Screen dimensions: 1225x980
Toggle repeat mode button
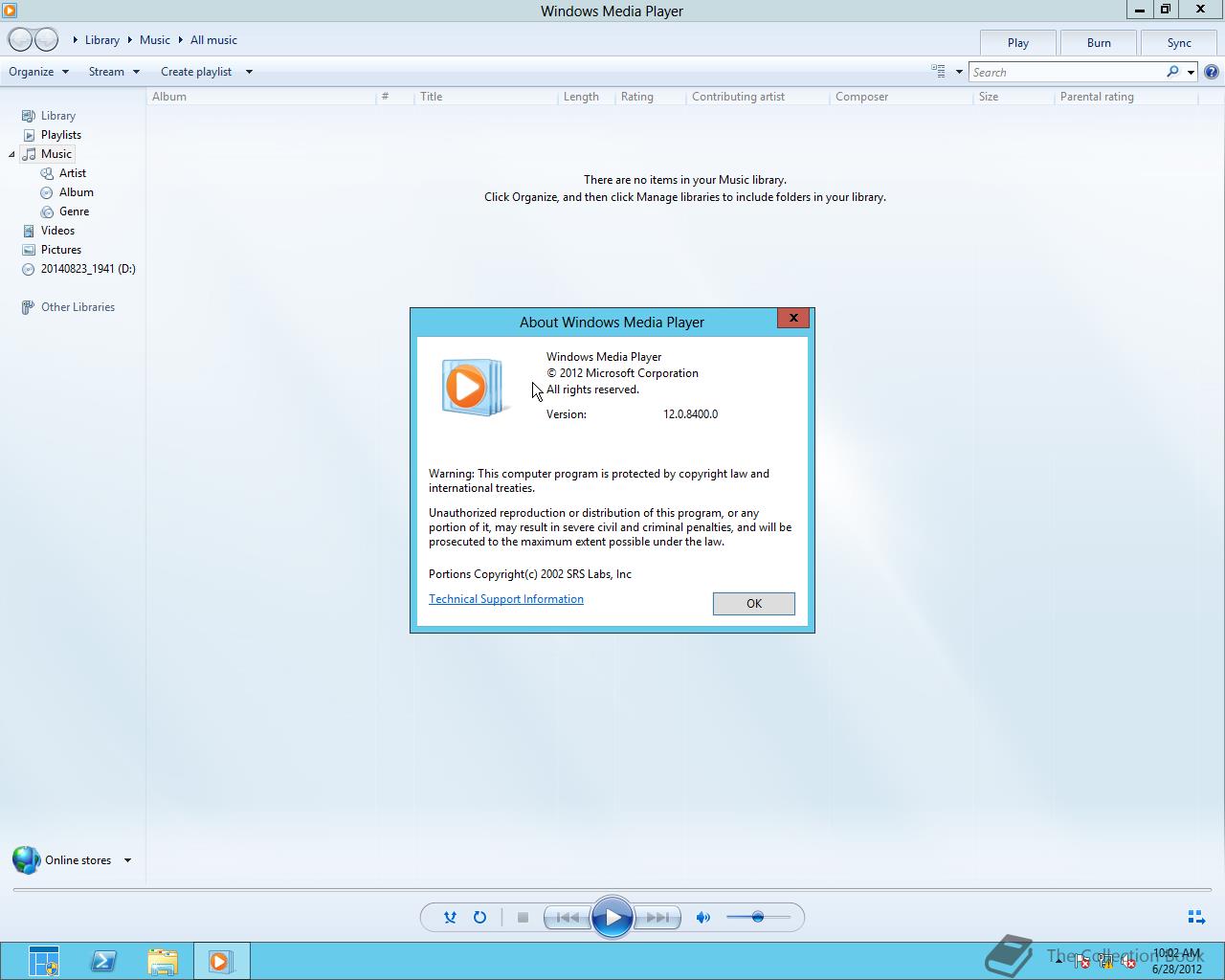pos(480,917)
